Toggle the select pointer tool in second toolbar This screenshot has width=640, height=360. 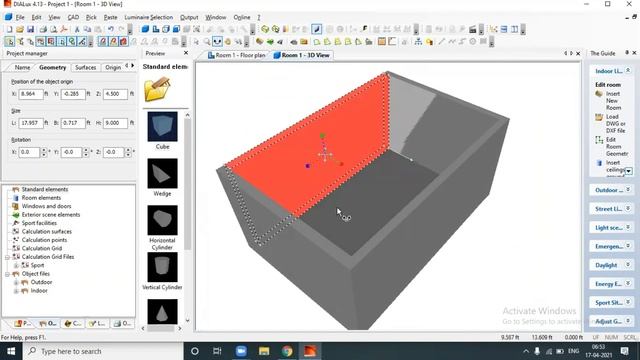coord(9,42)
